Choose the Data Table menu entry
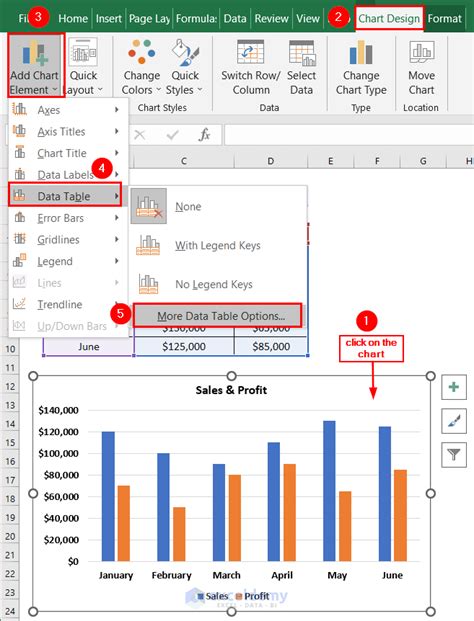This screenshot has width=474, height=621. (65, 196)
